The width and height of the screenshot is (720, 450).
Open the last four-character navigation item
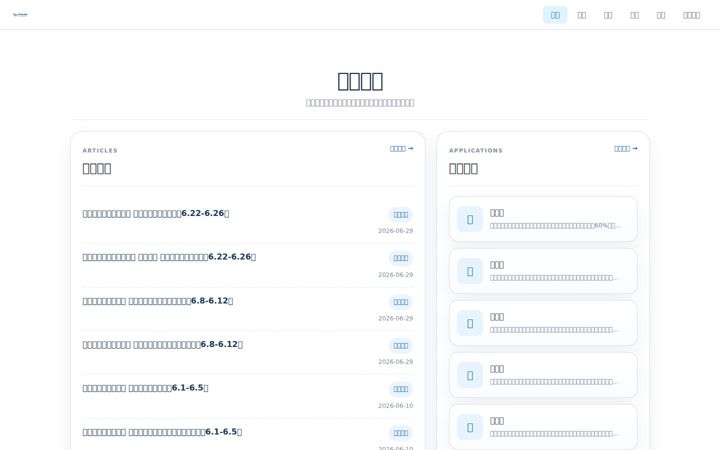[x=691, y=15]
